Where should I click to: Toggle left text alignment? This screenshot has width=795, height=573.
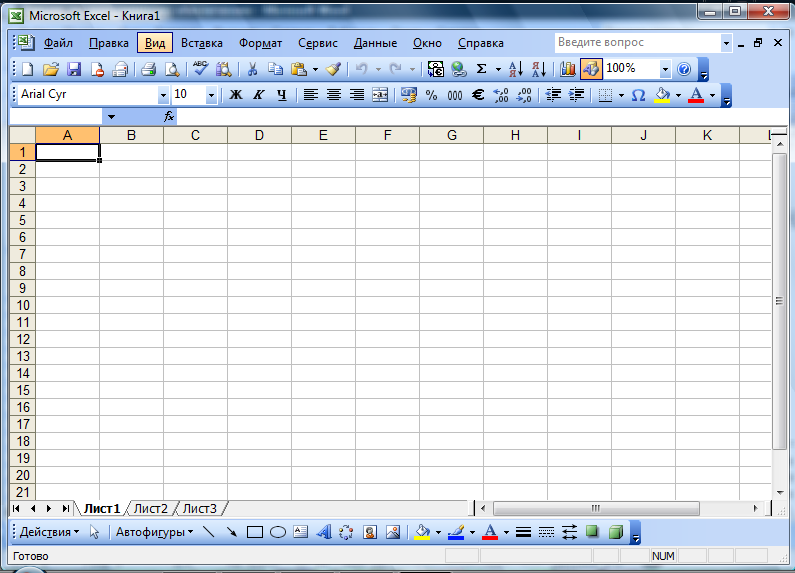pyautogui.click(x=310, y=95)
